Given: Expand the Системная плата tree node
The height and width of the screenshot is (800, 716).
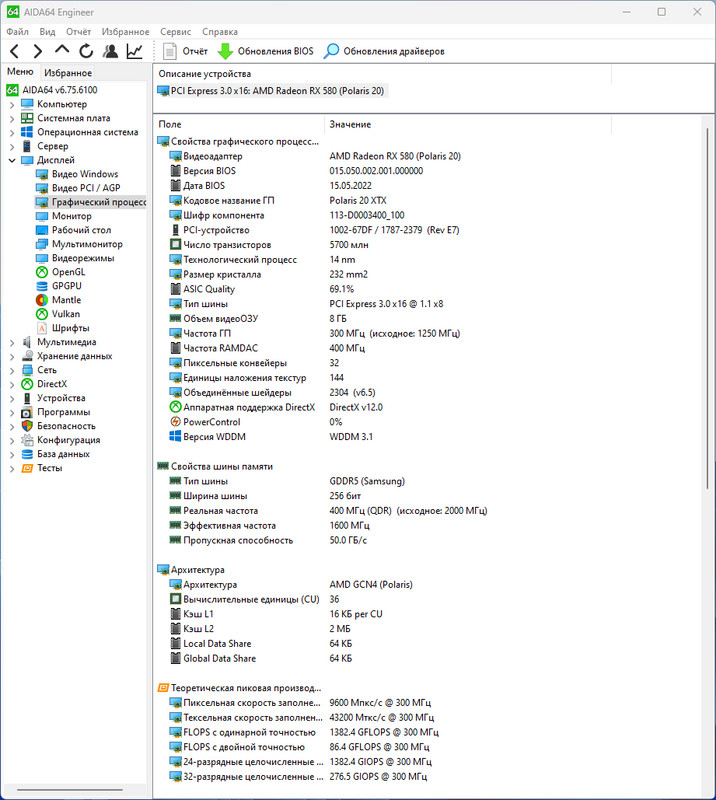Looking at the screenshot, I should point(12,118).
